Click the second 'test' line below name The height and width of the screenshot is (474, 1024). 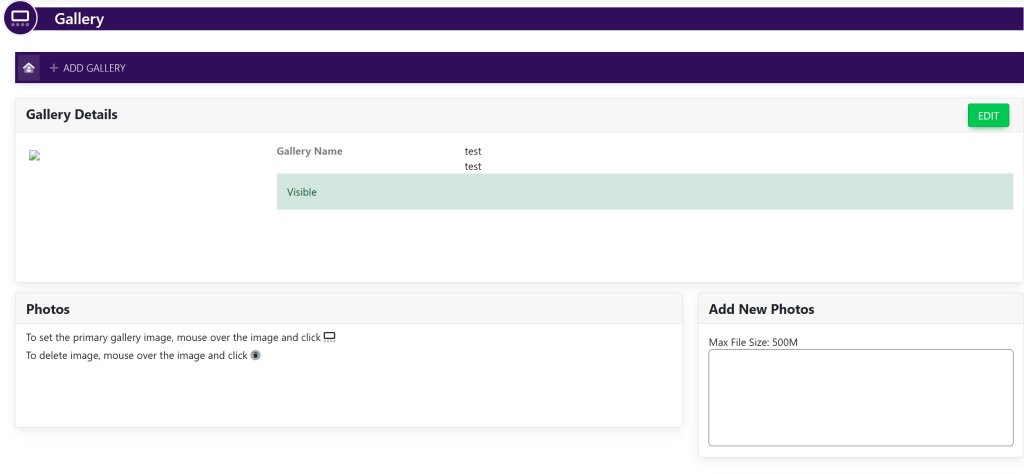click(x=473, y=167)
